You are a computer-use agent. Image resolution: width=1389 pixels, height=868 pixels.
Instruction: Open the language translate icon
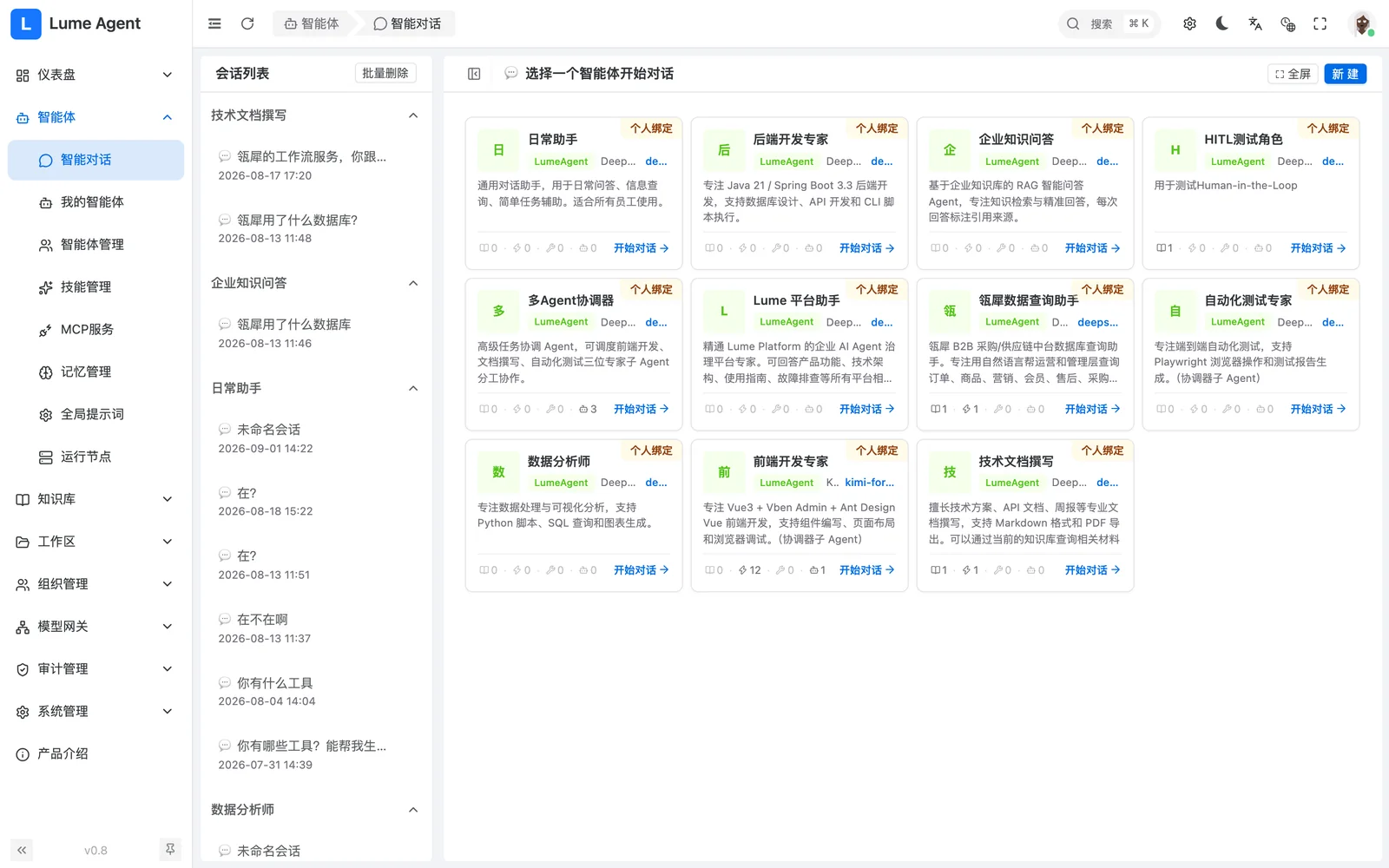(1254, 23)
